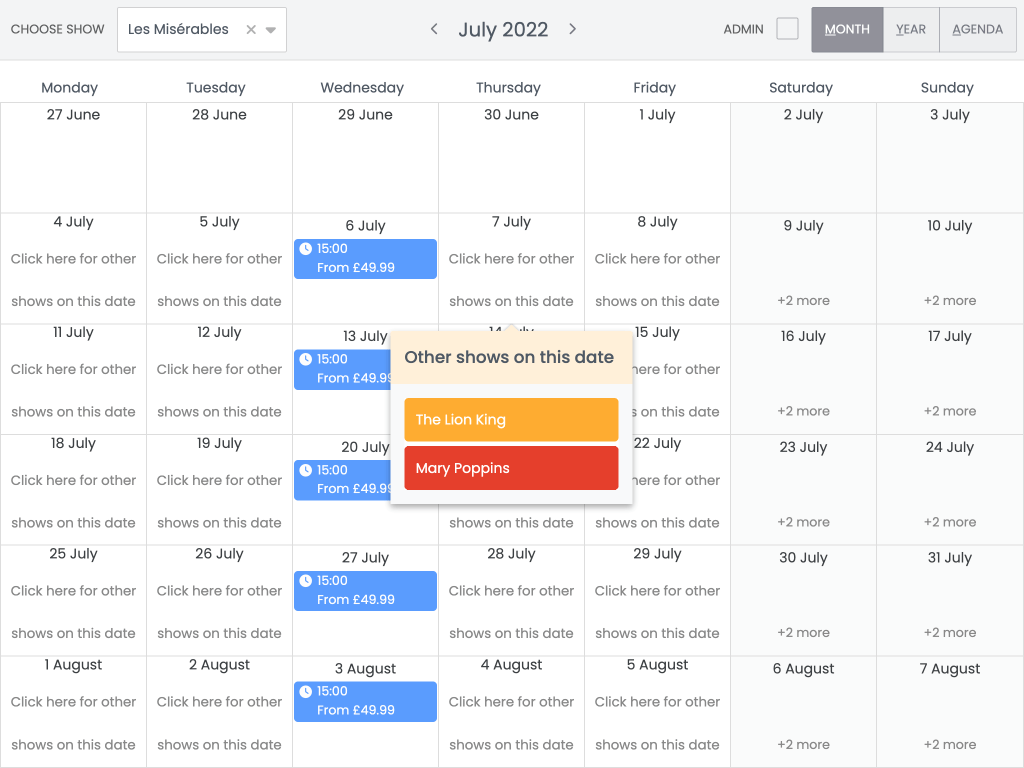Click the Saturday column header

[x=801, y=88]
